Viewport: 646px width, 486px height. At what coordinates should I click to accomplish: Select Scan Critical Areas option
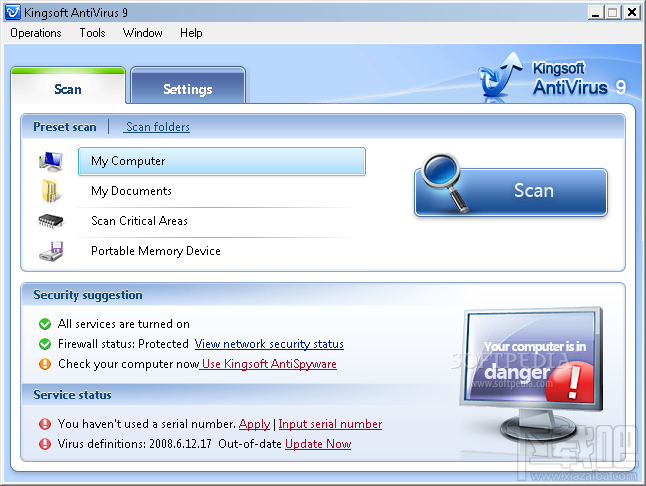pos(222,221)
